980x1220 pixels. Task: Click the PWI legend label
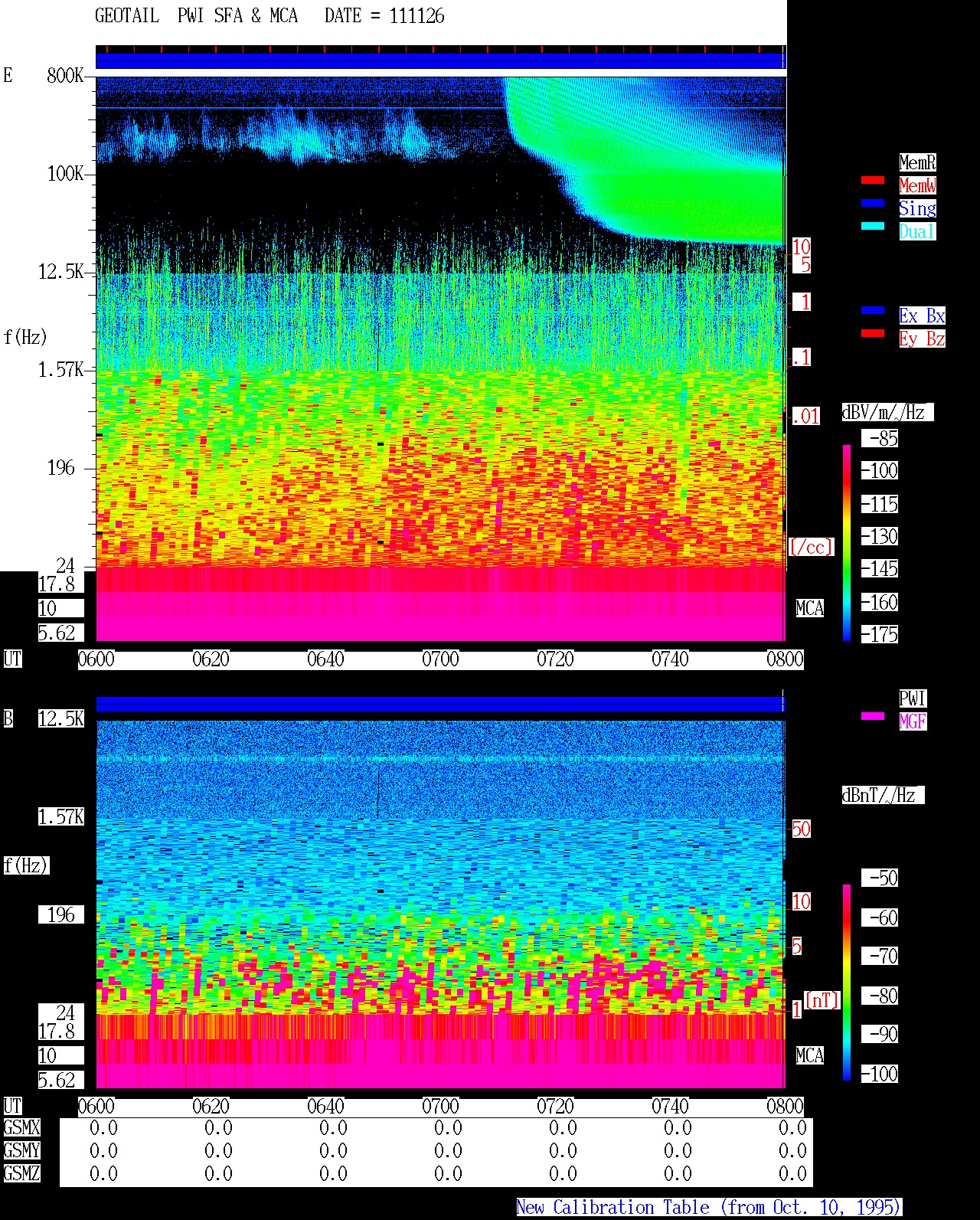point(913,698)
